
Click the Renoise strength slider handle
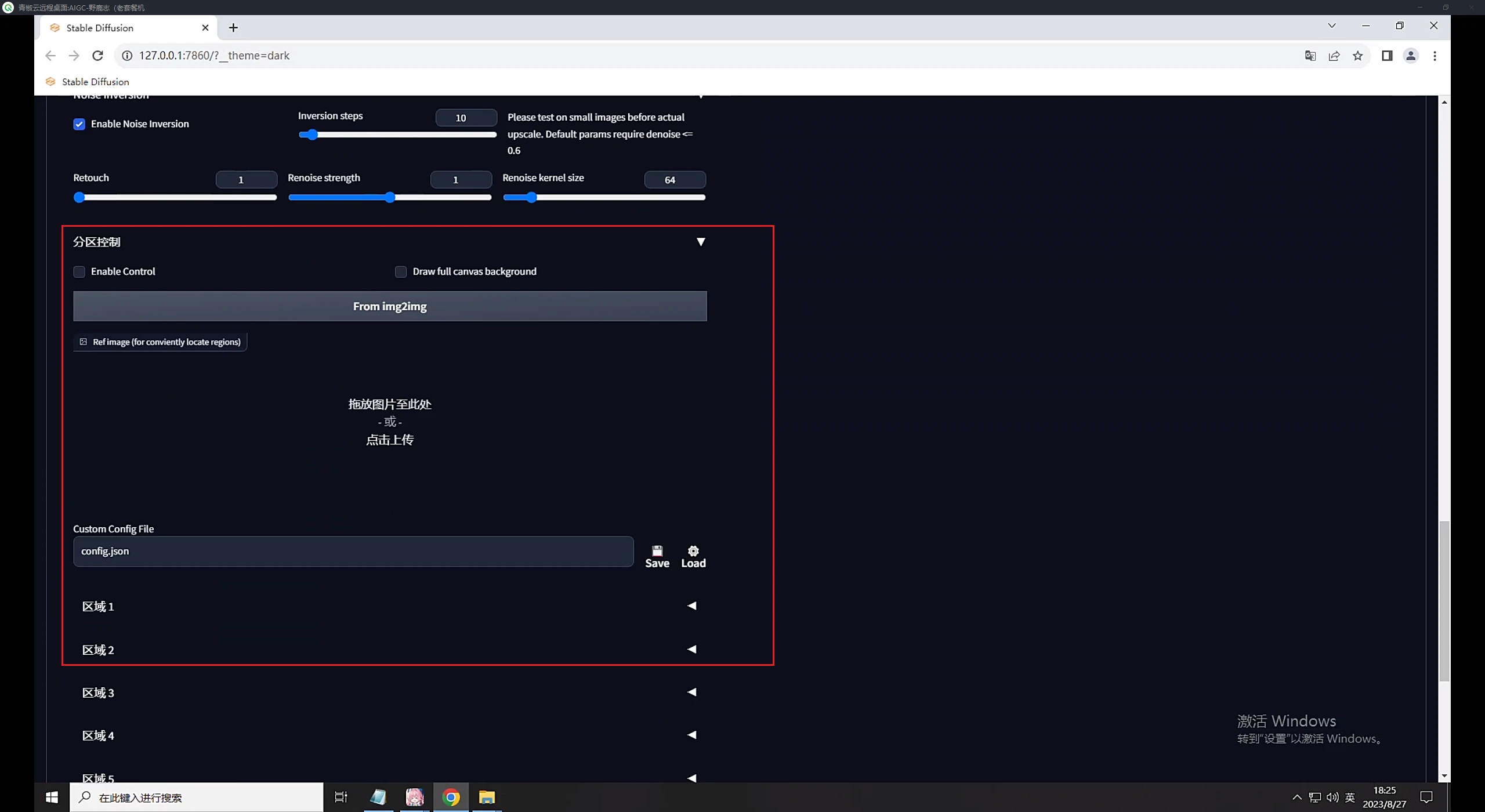click(x=390, y=198)
